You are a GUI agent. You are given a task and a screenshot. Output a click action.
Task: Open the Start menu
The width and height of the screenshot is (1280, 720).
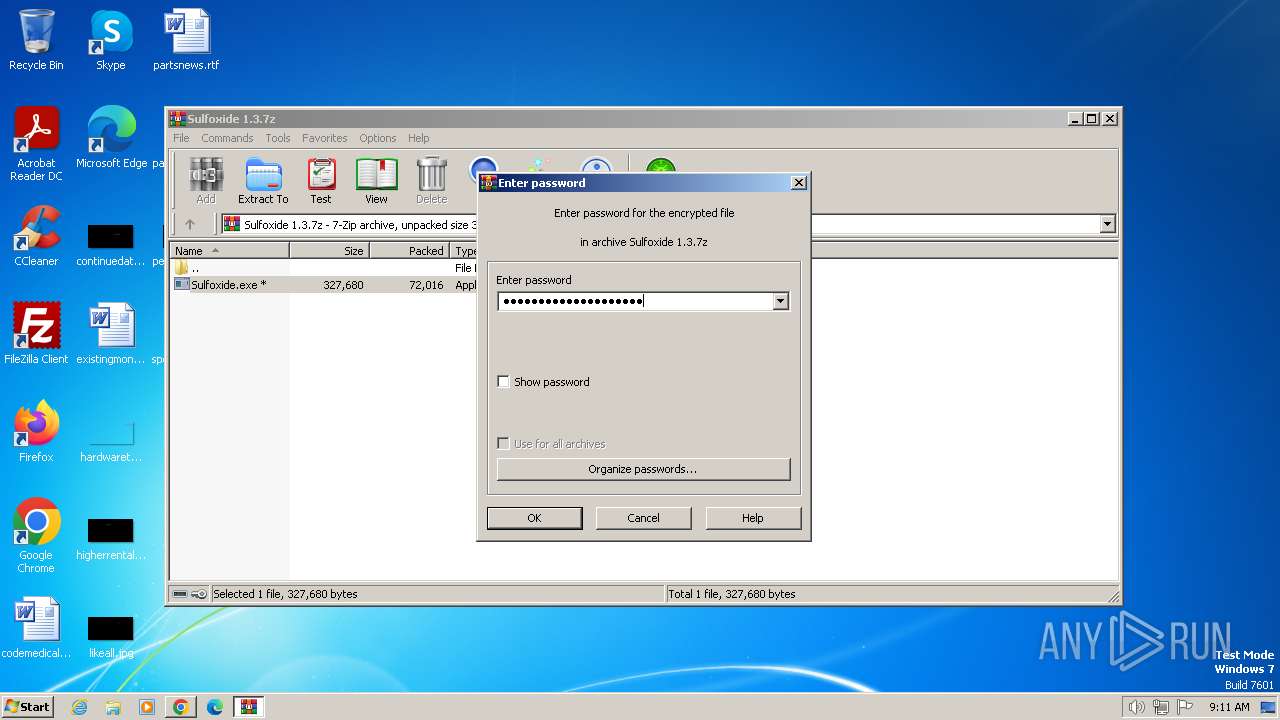tap(27, 707)
